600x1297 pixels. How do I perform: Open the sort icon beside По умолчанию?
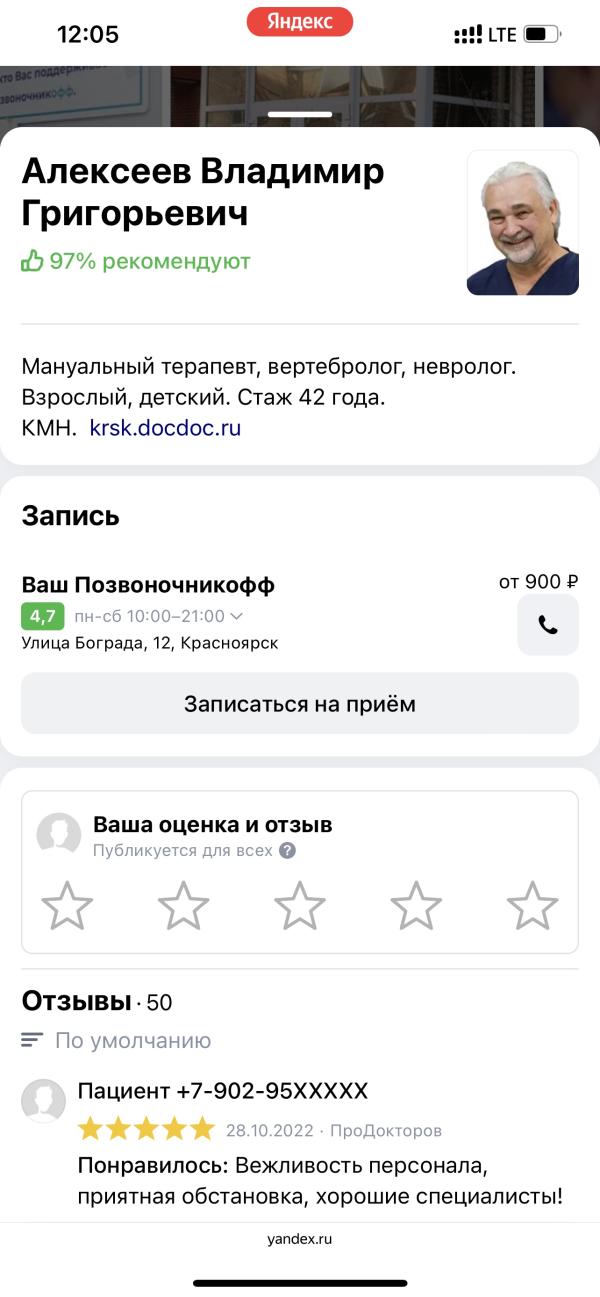pos(32,1041)
